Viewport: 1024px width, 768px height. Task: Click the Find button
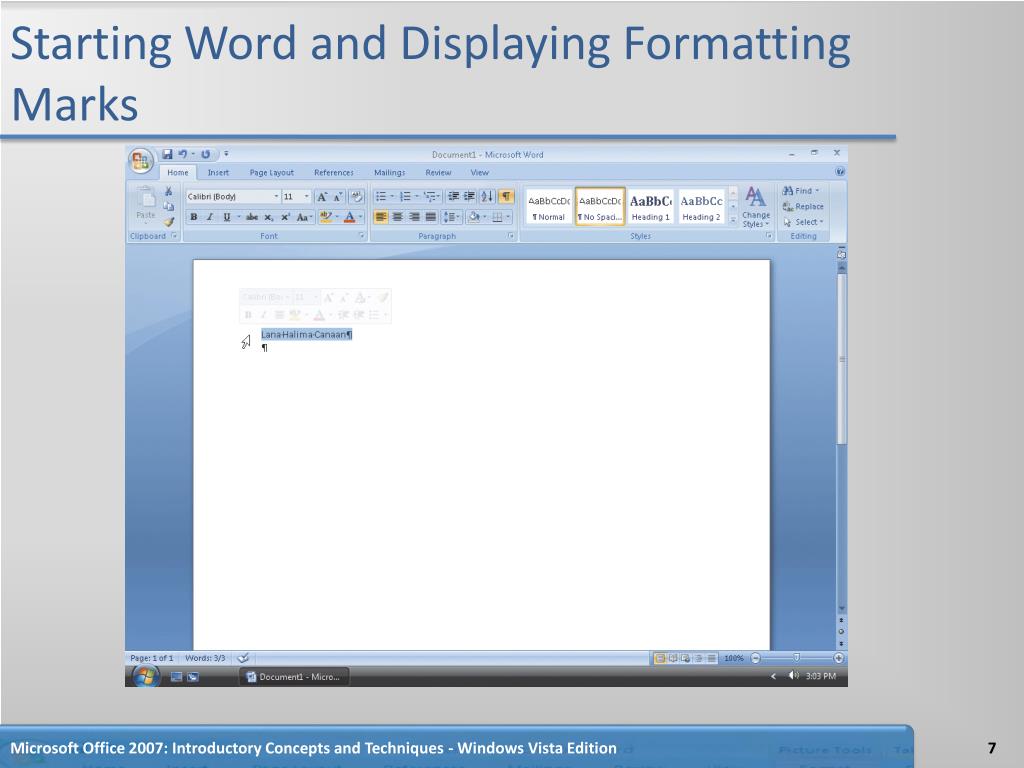801,191
